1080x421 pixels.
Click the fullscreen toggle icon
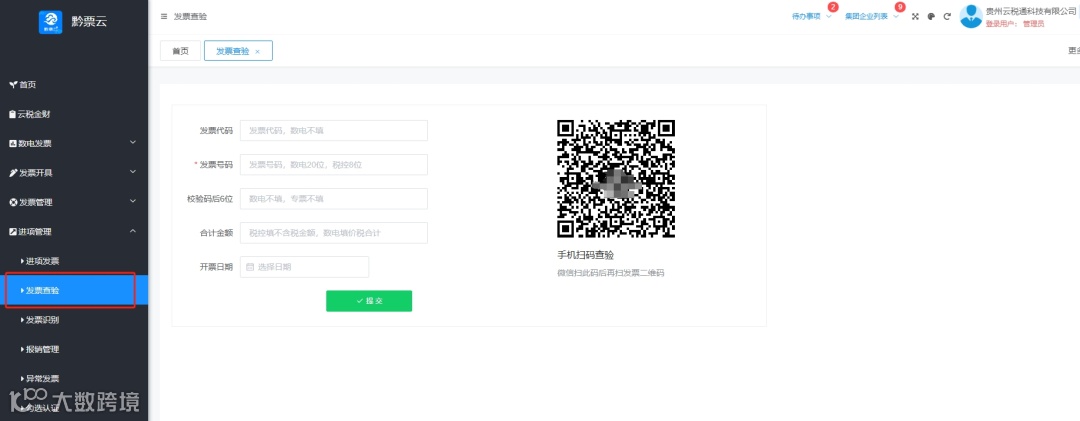click(x=915, y=17)
